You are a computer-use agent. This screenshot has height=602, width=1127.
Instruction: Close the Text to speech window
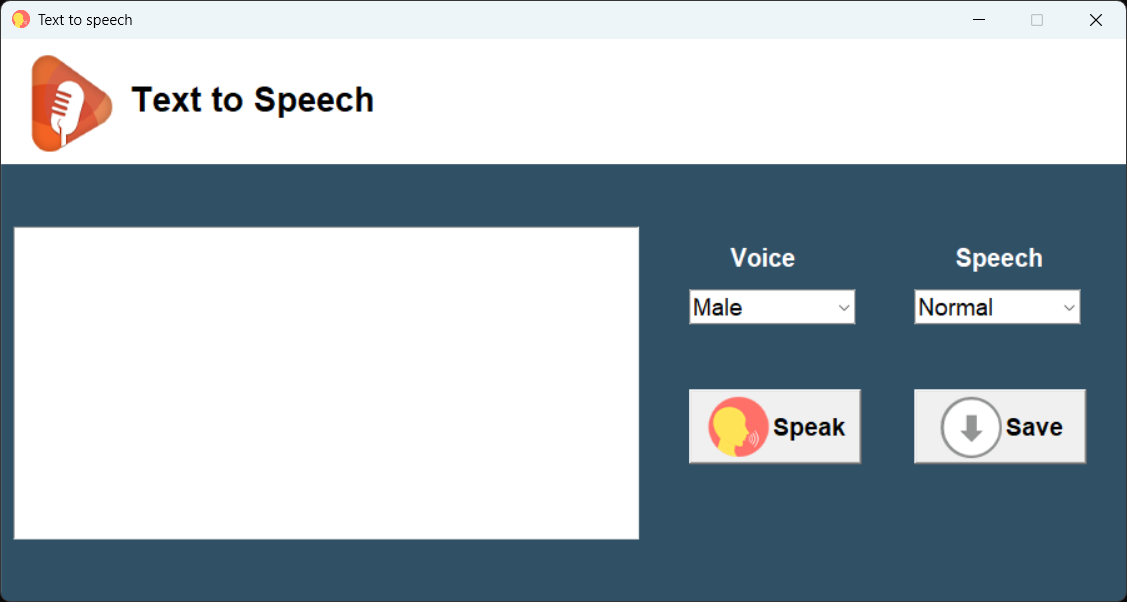point(1095,20)
